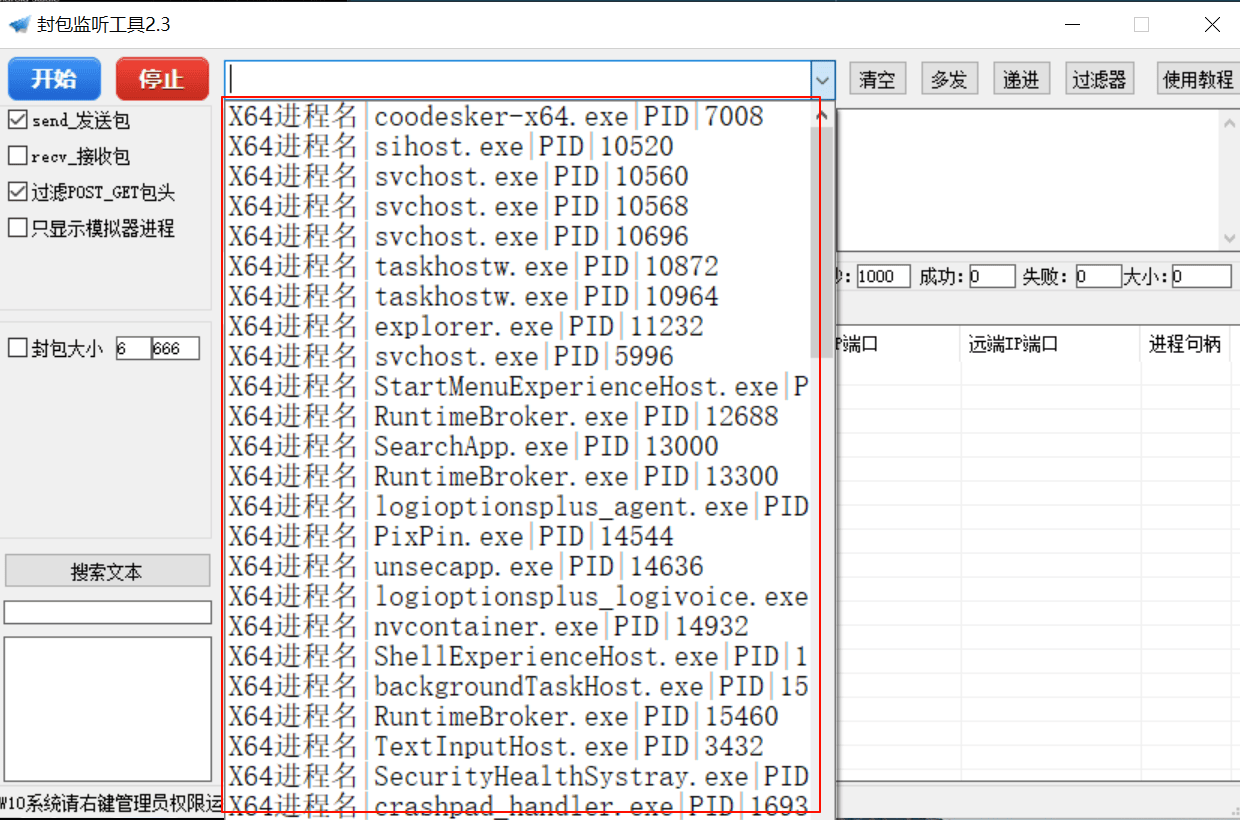Uncheck 过滤POST_GET包头 option
Screen dimensions: 1240x820
pos(17,192)
